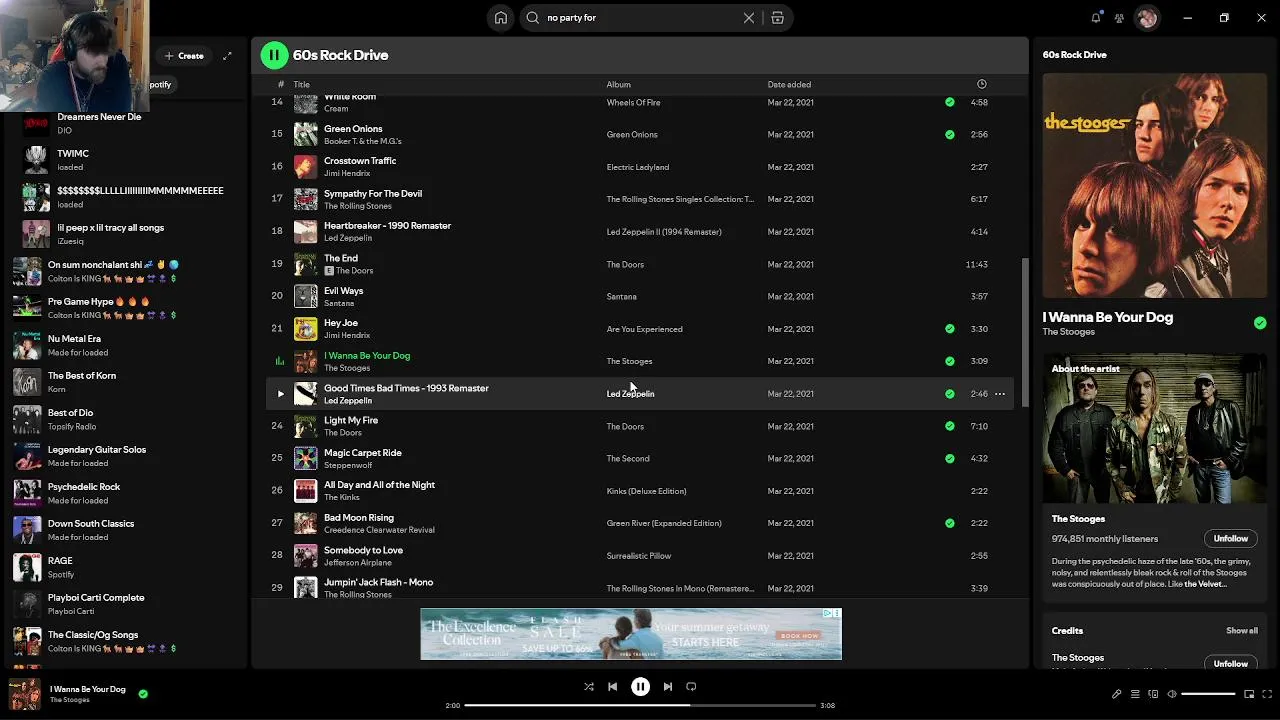The image size is (1280, 720).
Task: Click the green checkmark beside the song title in the right panel
Action: click(1260, 323)
